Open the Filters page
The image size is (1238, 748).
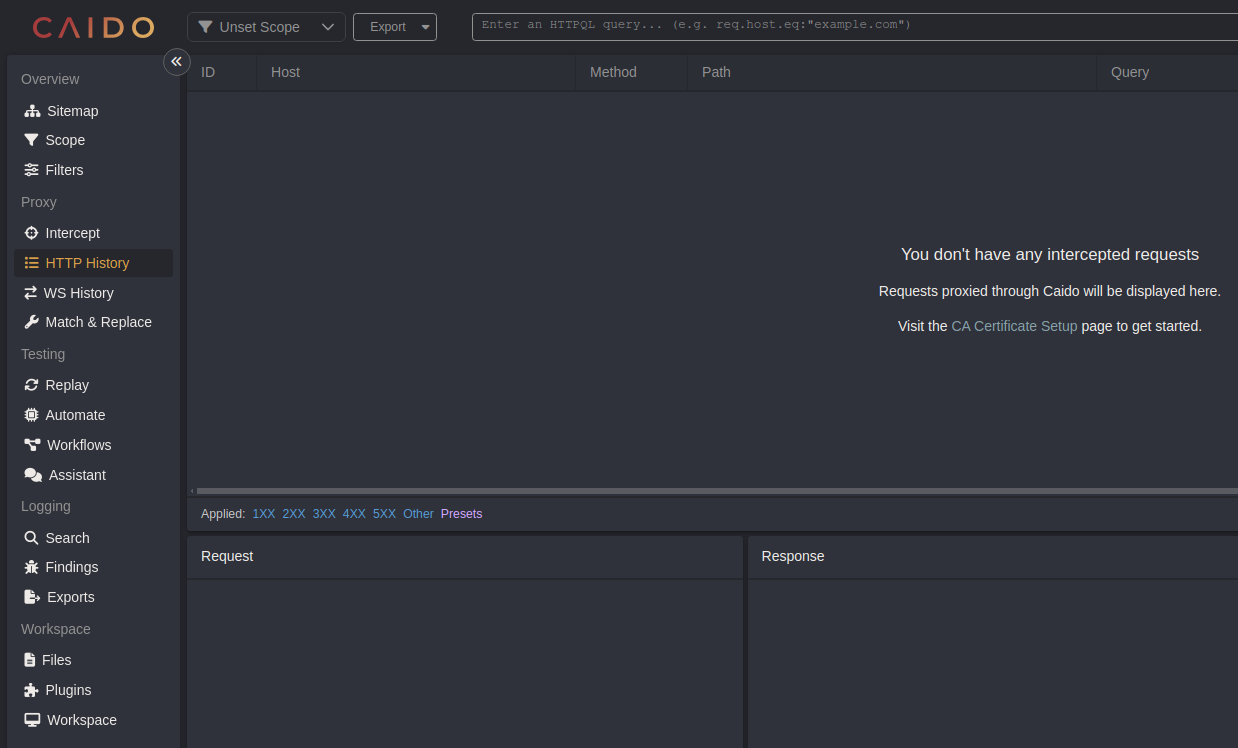coord(93,170)
